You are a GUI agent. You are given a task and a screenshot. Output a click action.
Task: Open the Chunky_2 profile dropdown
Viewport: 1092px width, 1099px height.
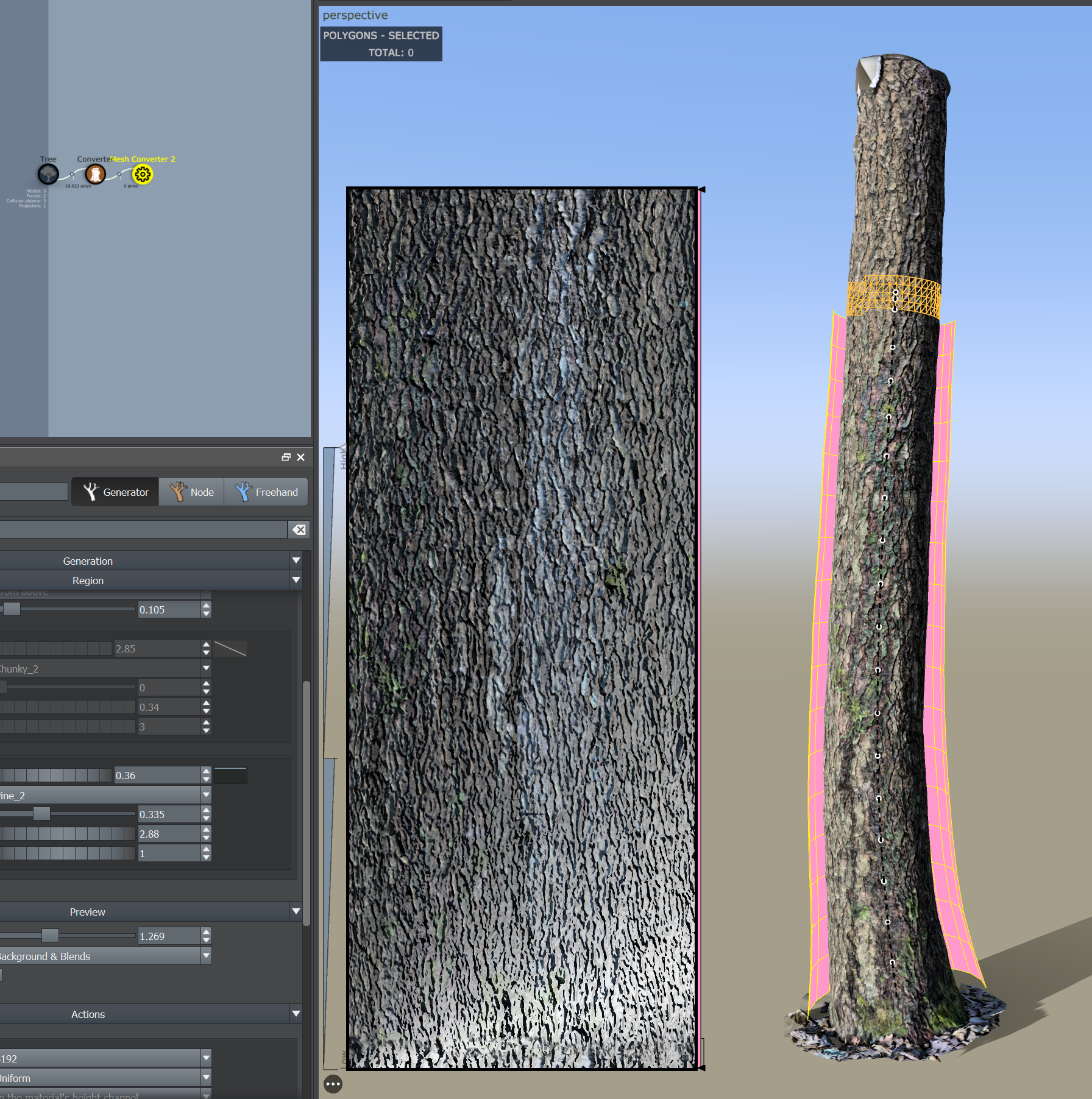click(x=206, y=668)
